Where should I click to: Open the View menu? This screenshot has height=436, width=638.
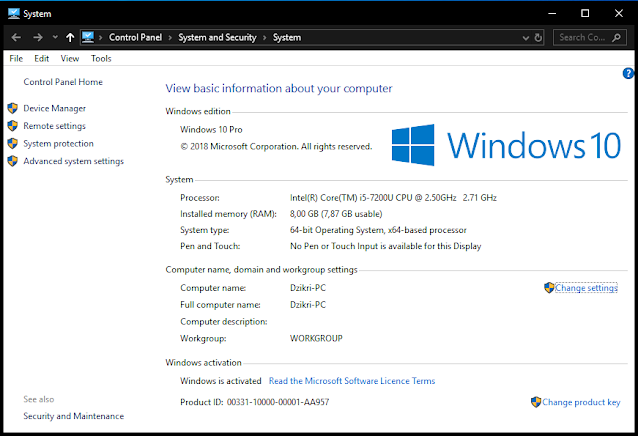pos(70,59)
